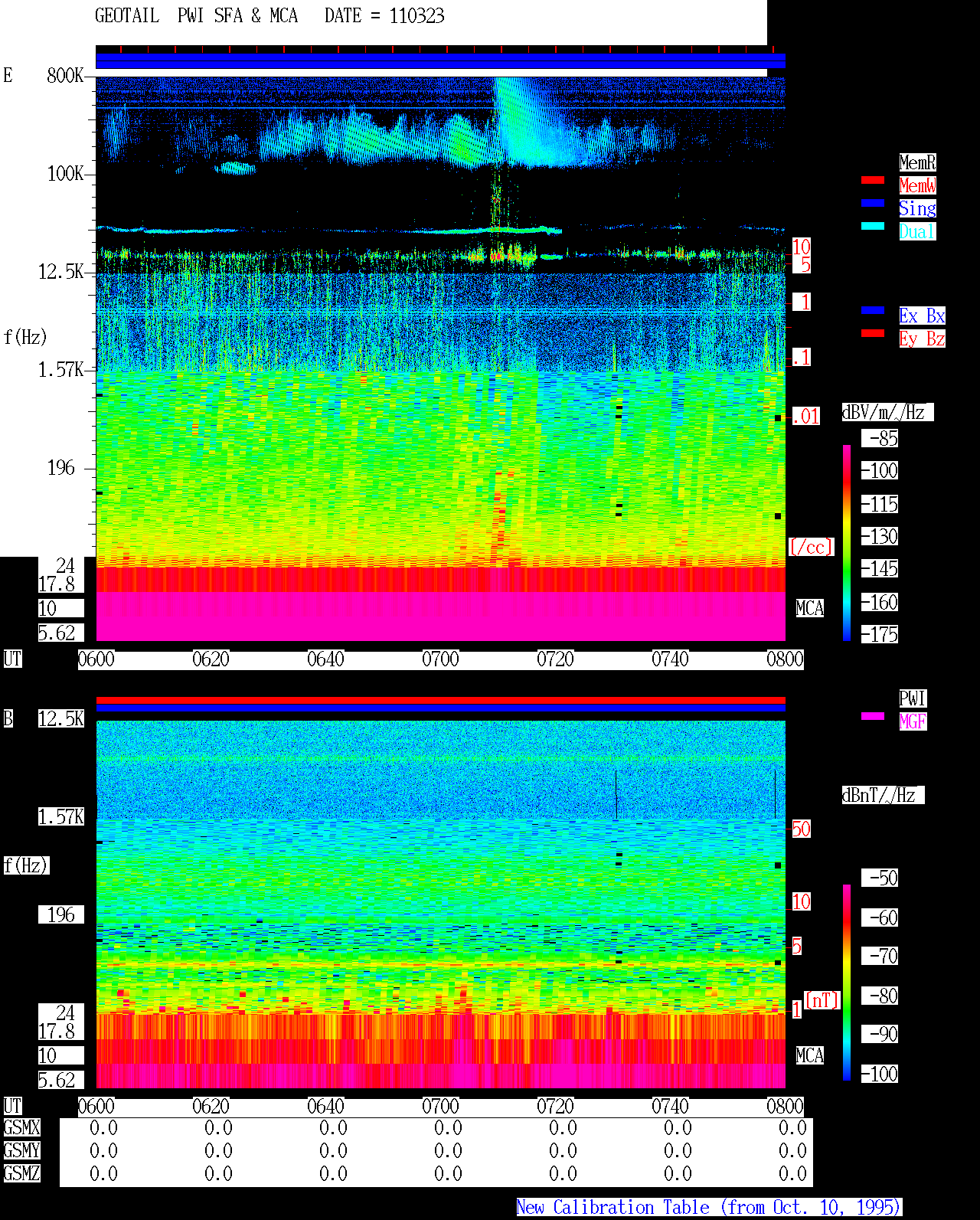
Task: Click the Sing legend label
Action: point(917,208)
